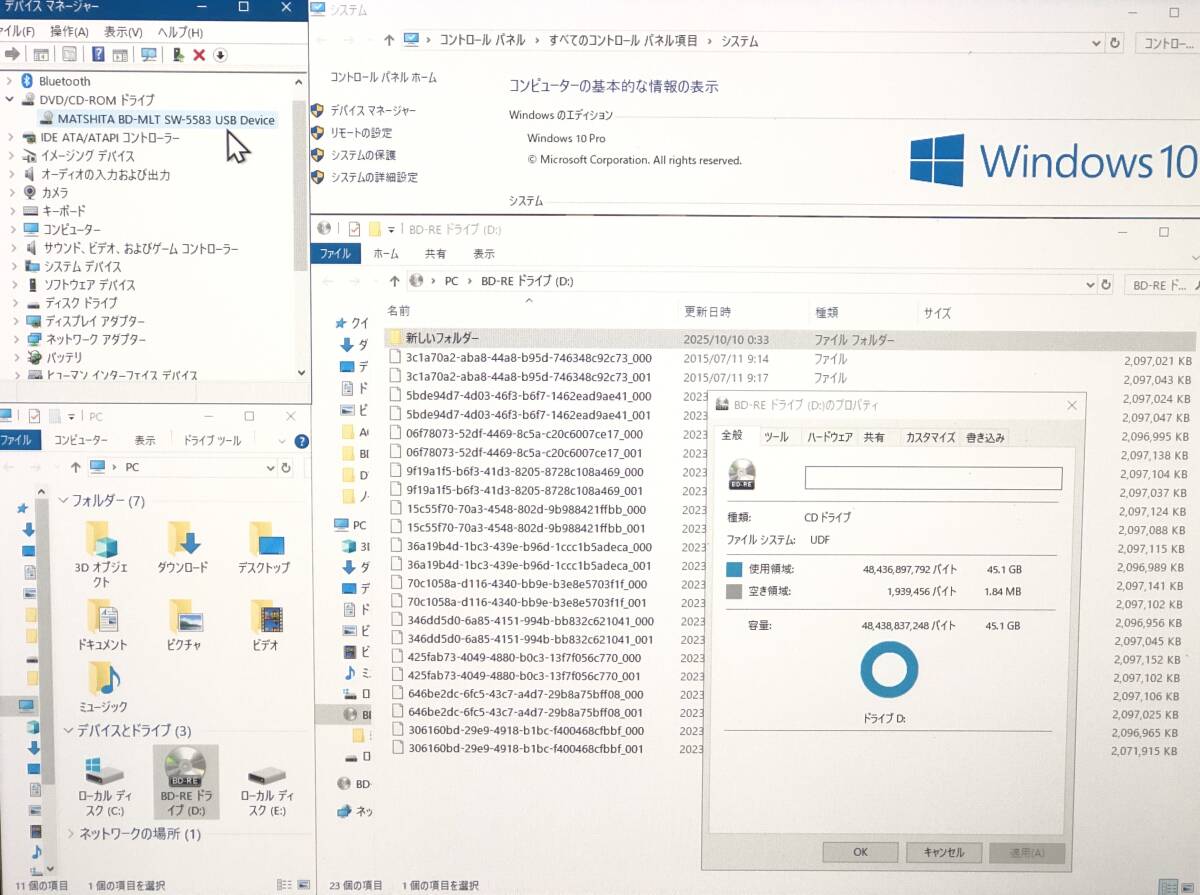The image size is (1200, 895).
Task: Click the update driver icon in Device Manager toolbar
Action: (x=177, y=55)
